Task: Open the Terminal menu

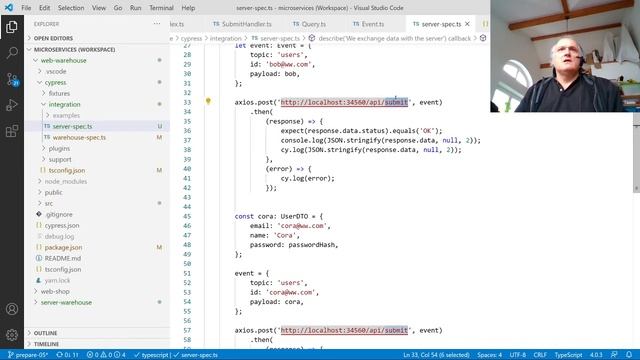Action: pos(161,8)
